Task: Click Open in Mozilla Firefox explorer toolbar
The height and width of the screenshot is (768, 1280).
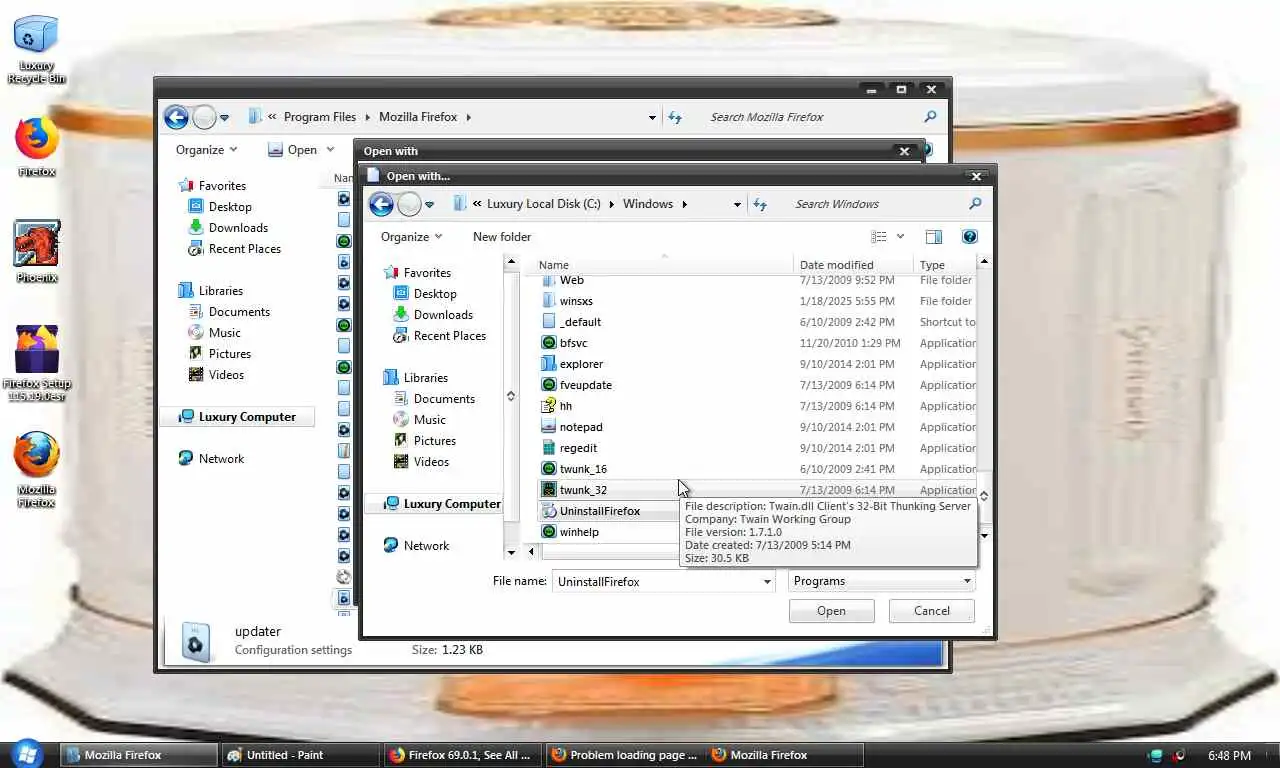Action: coord(292,150)
